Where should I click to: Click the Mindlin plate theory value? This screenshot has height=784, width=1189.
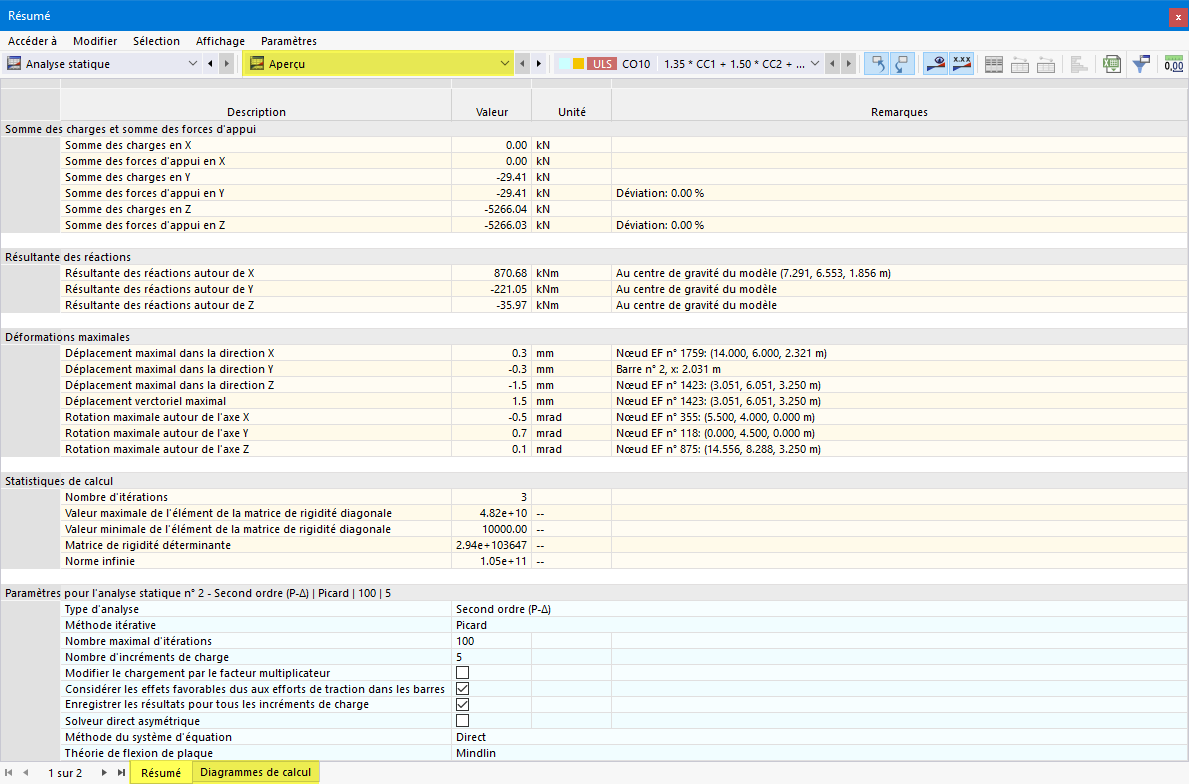coord(476,753)
